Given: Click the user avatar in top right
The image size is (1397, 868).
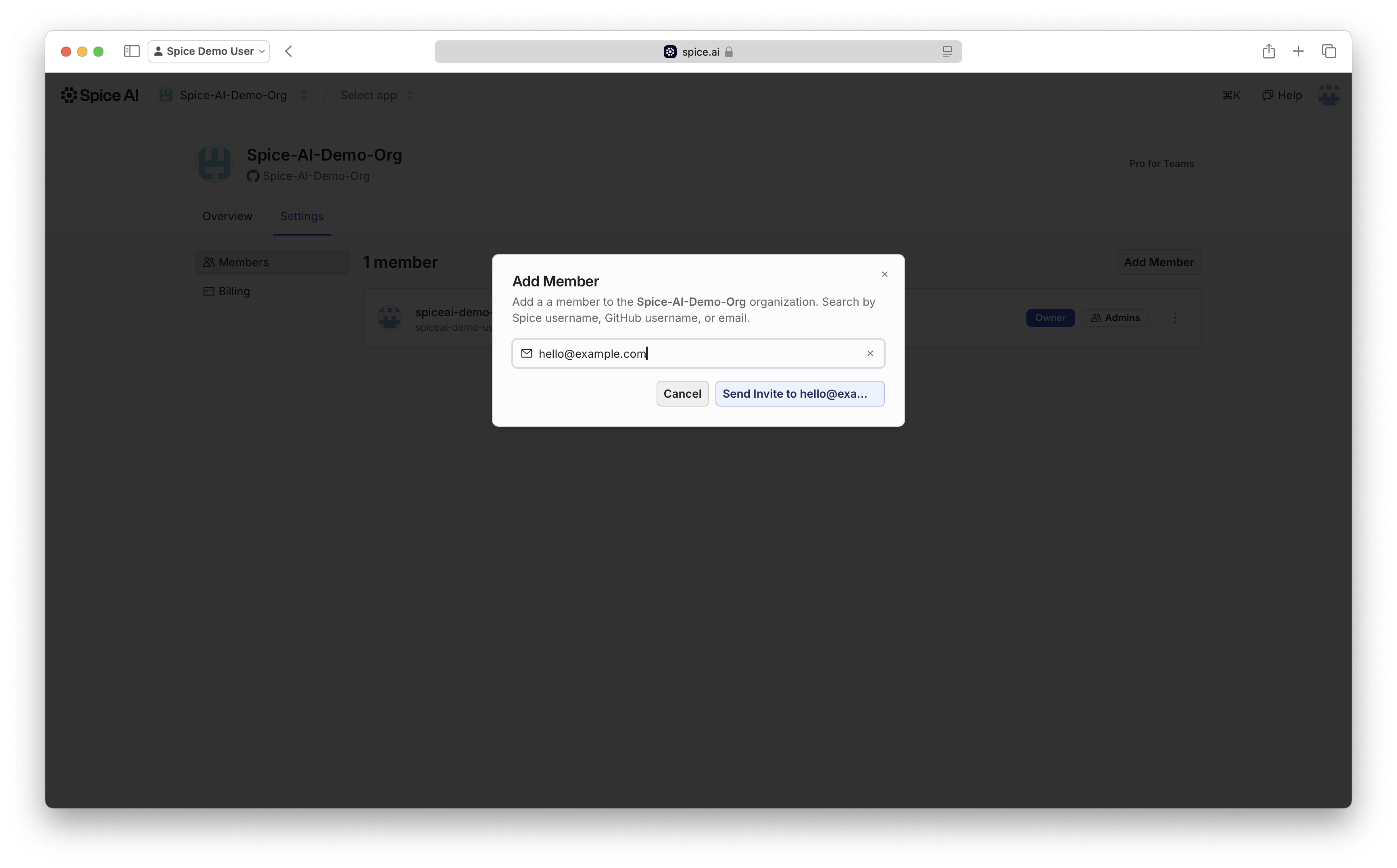Looking at the screenshot, I should click(x=1329, y=95).
